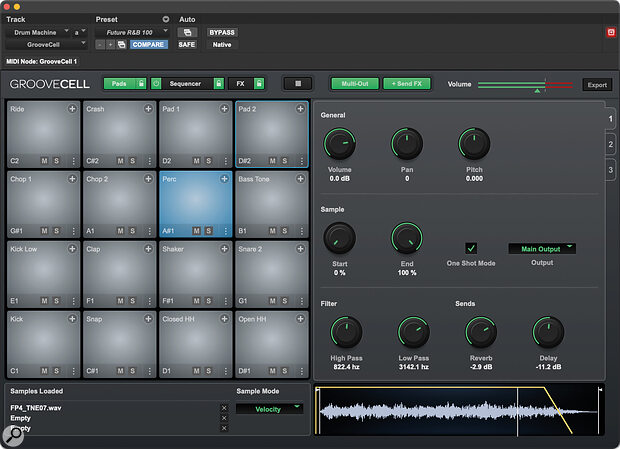Select the Snap pad
The width and height of the screenshot is (620, 449).
coord(119,345)
